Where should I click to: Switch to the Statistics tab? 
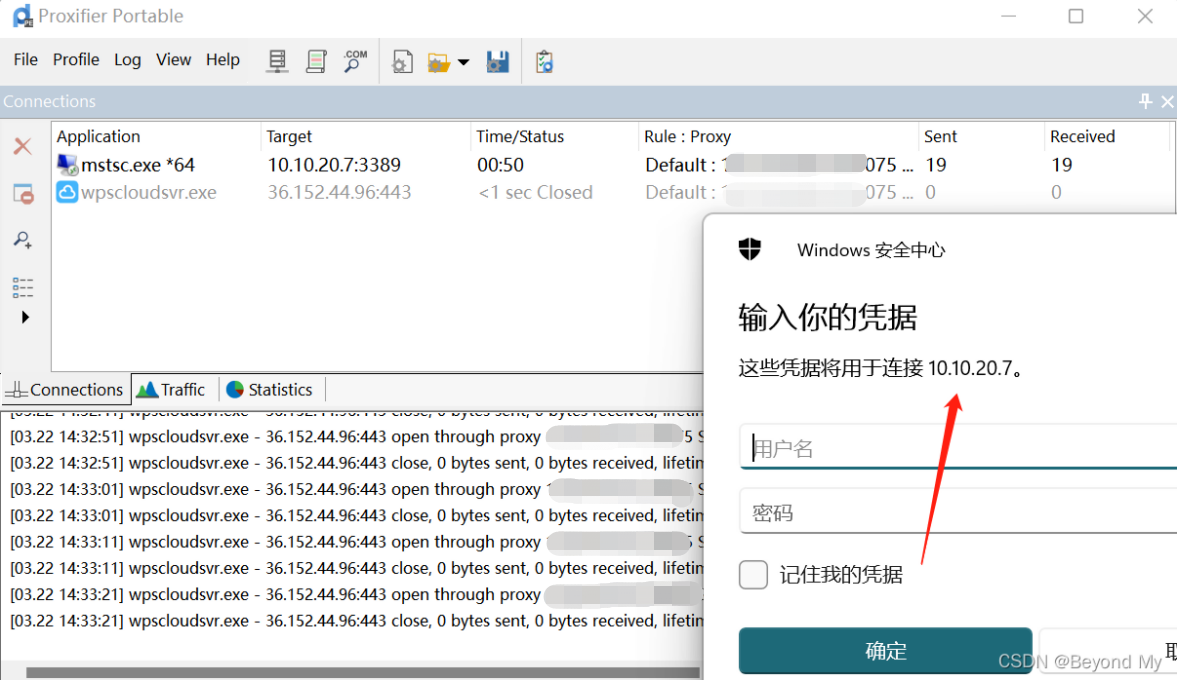pyautogui.click(x=269, y=390)
